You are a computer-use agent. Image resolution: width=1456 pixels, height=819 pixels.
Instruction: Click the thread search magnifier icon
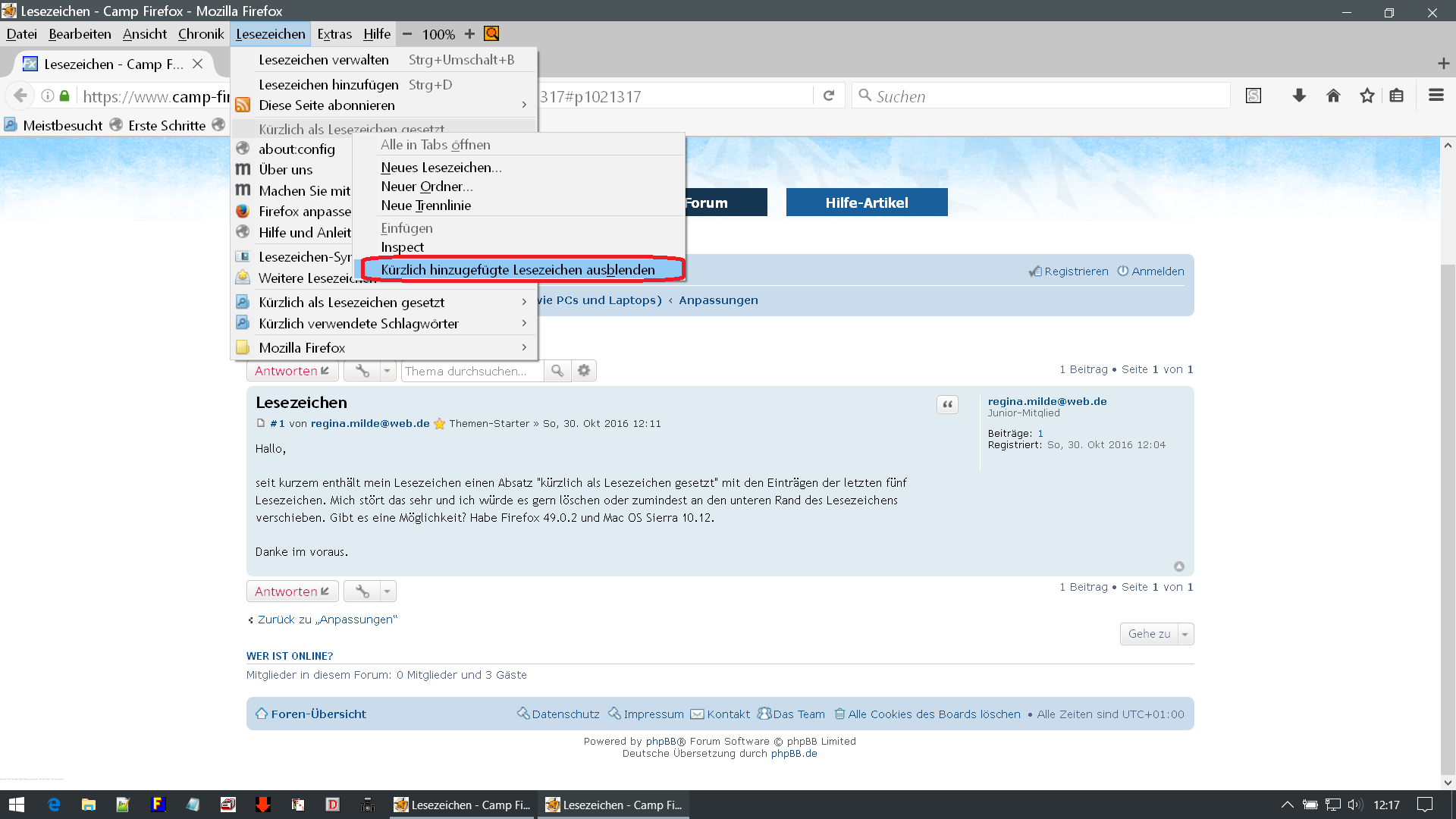[x=557, y=371]
